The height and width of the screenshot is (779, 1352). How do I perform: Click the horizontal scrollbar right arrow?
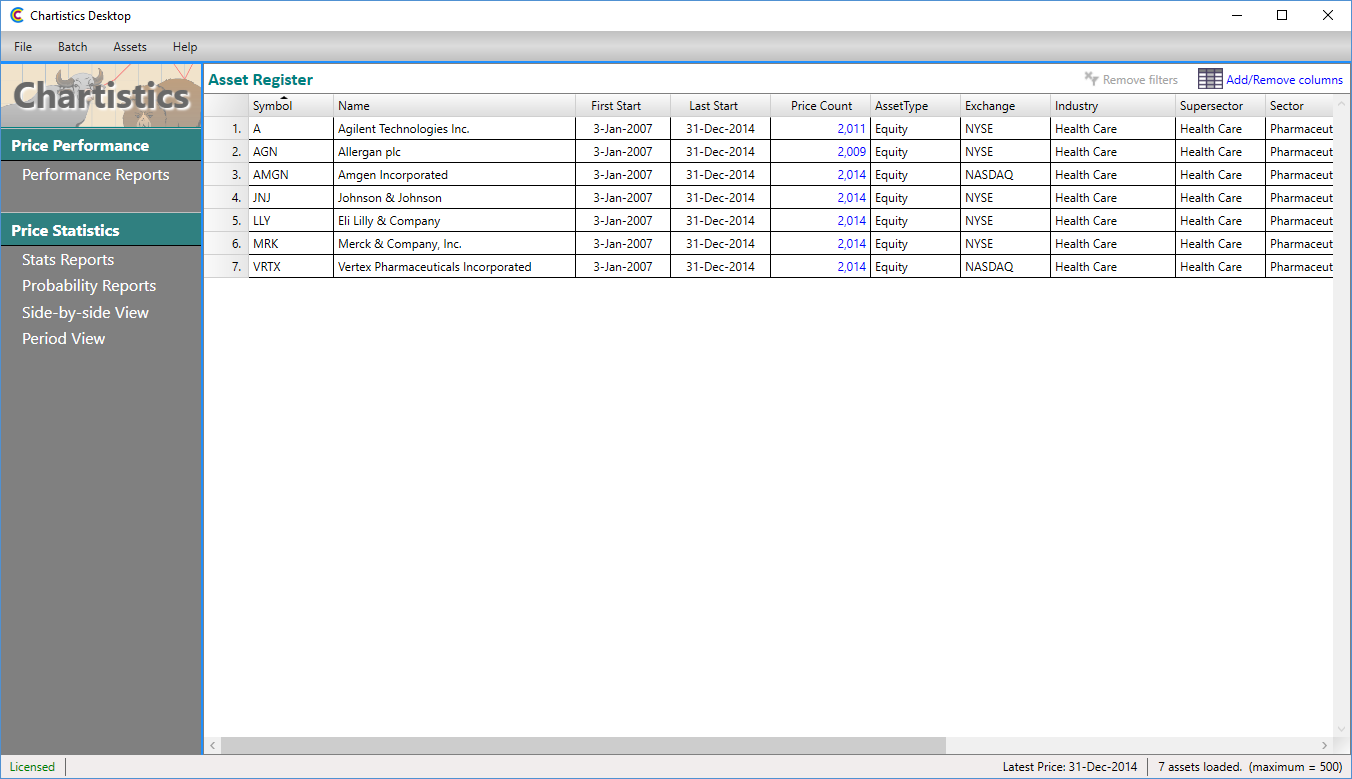(1325, 746)
